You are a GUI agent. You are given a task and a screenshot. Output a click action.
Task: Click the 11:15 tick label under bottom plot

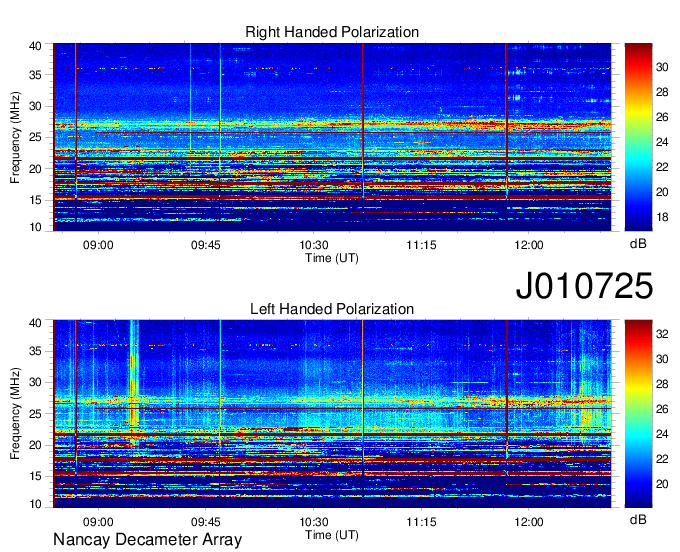[x=421, y=522]
